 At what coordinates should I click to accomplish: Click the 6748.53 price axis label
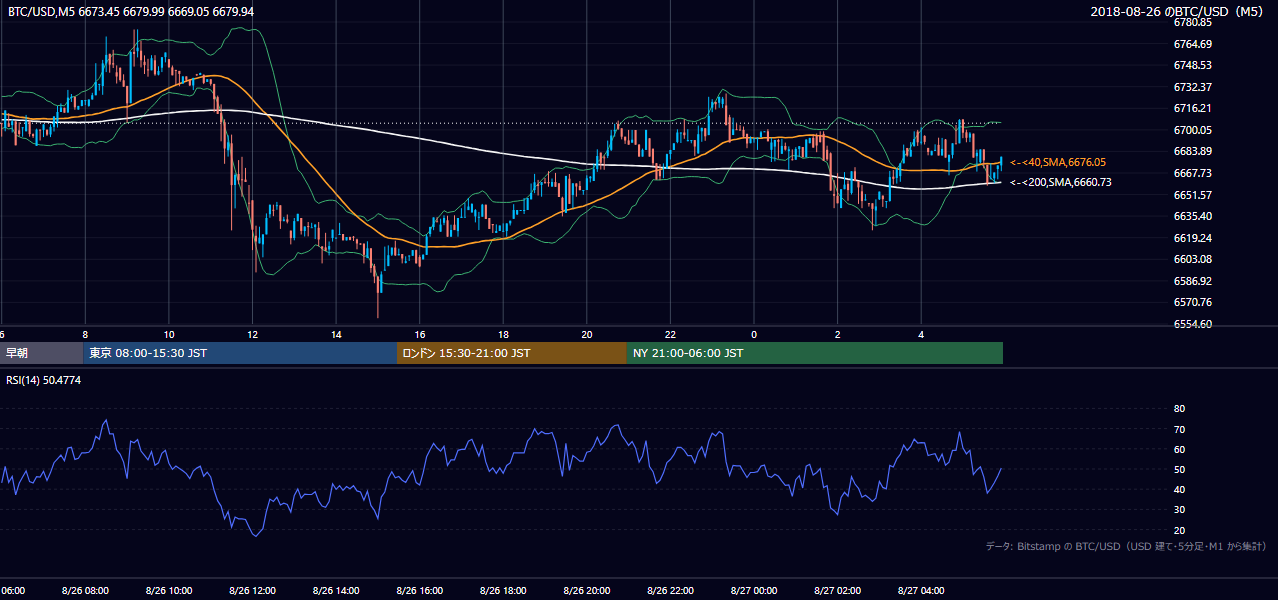click(x=1192, y=65)
